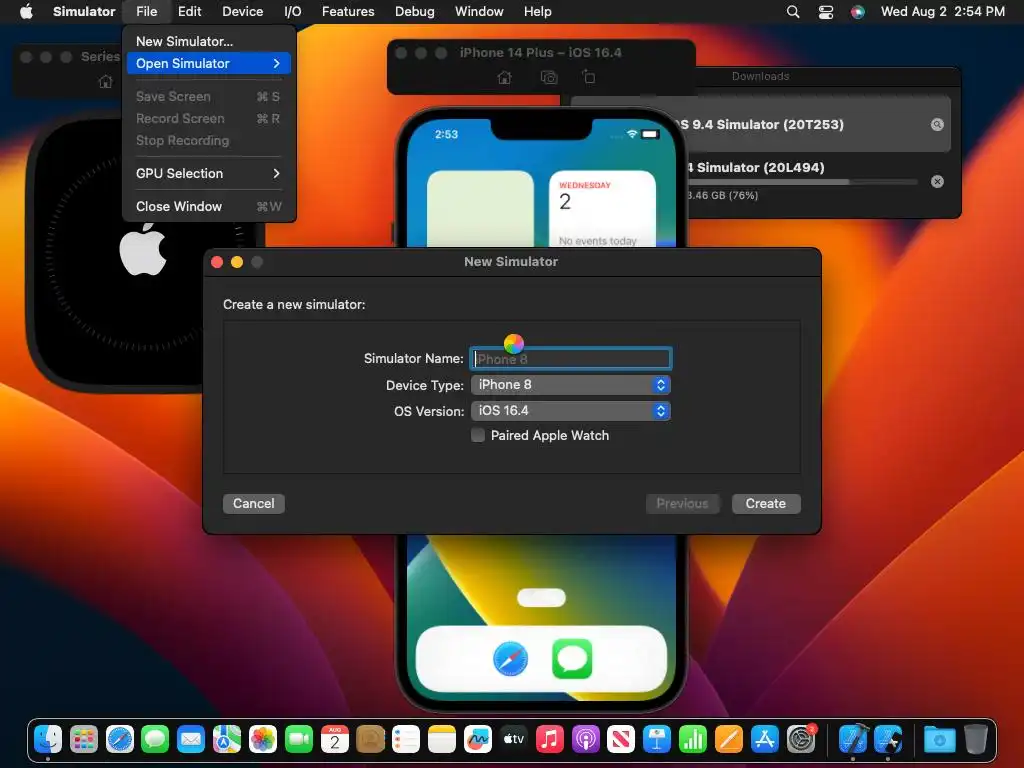Open Finder from the Dock
Image resolution: width=1024 pixels, height=768 pixels.
click(x=48, y=739)
